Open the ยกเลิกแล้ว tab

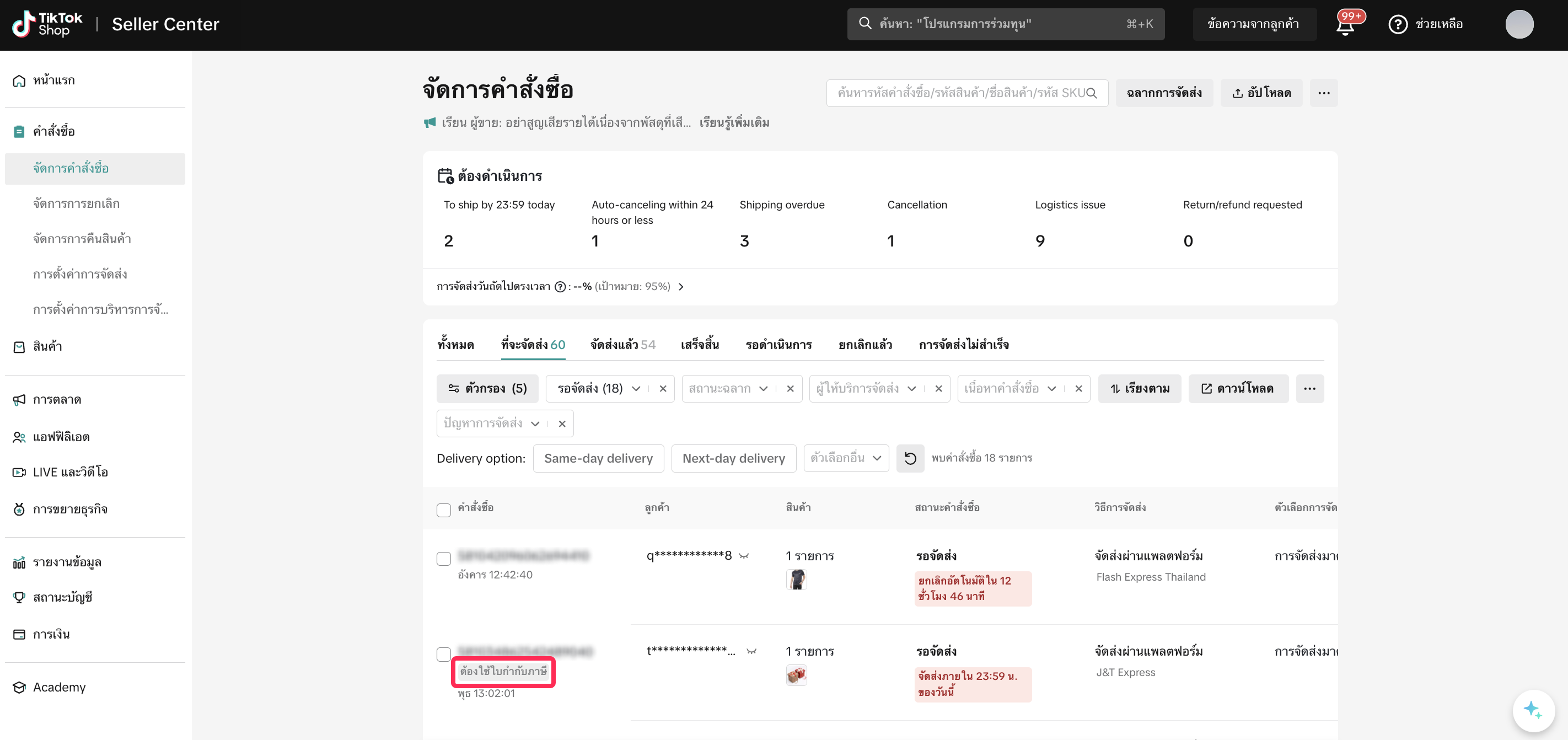click(864, 345)
